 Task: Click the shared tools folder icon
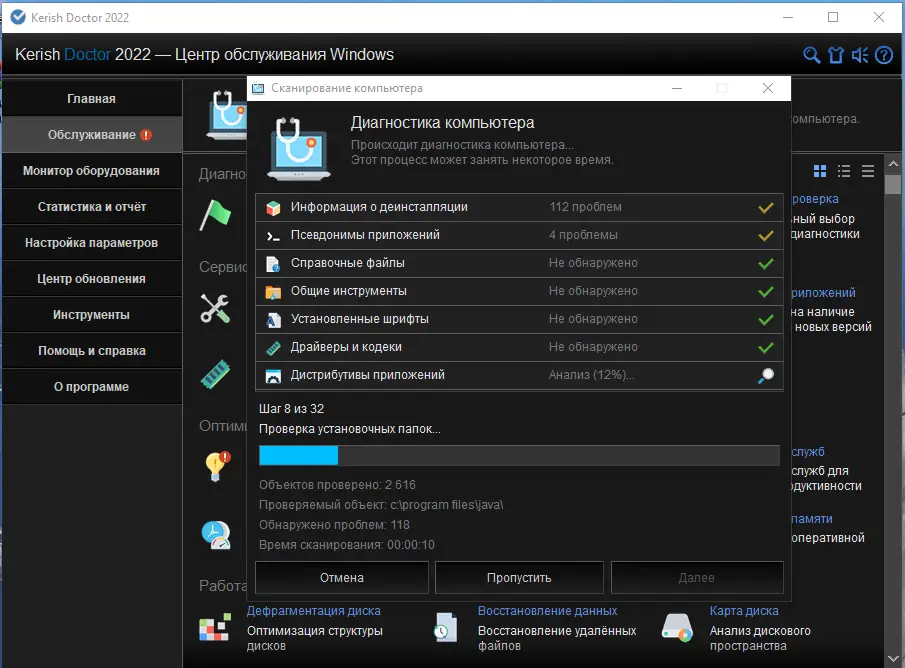pos(273,292)
